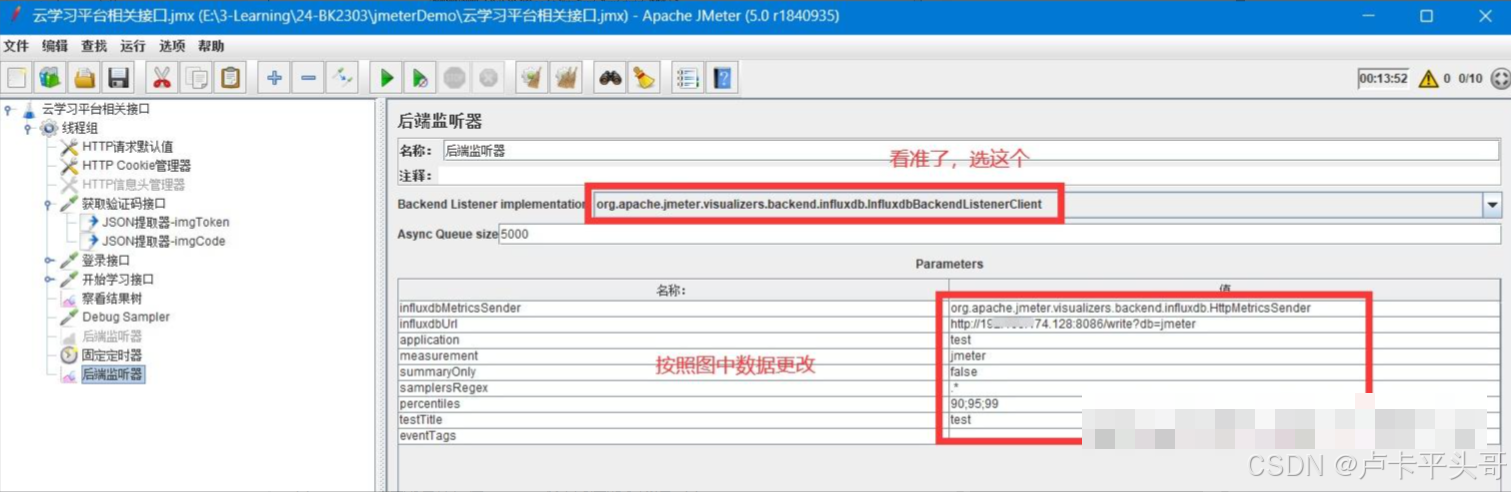Open the 选项 menu
The image size is (1511, 492).
[x=172, y=46]
